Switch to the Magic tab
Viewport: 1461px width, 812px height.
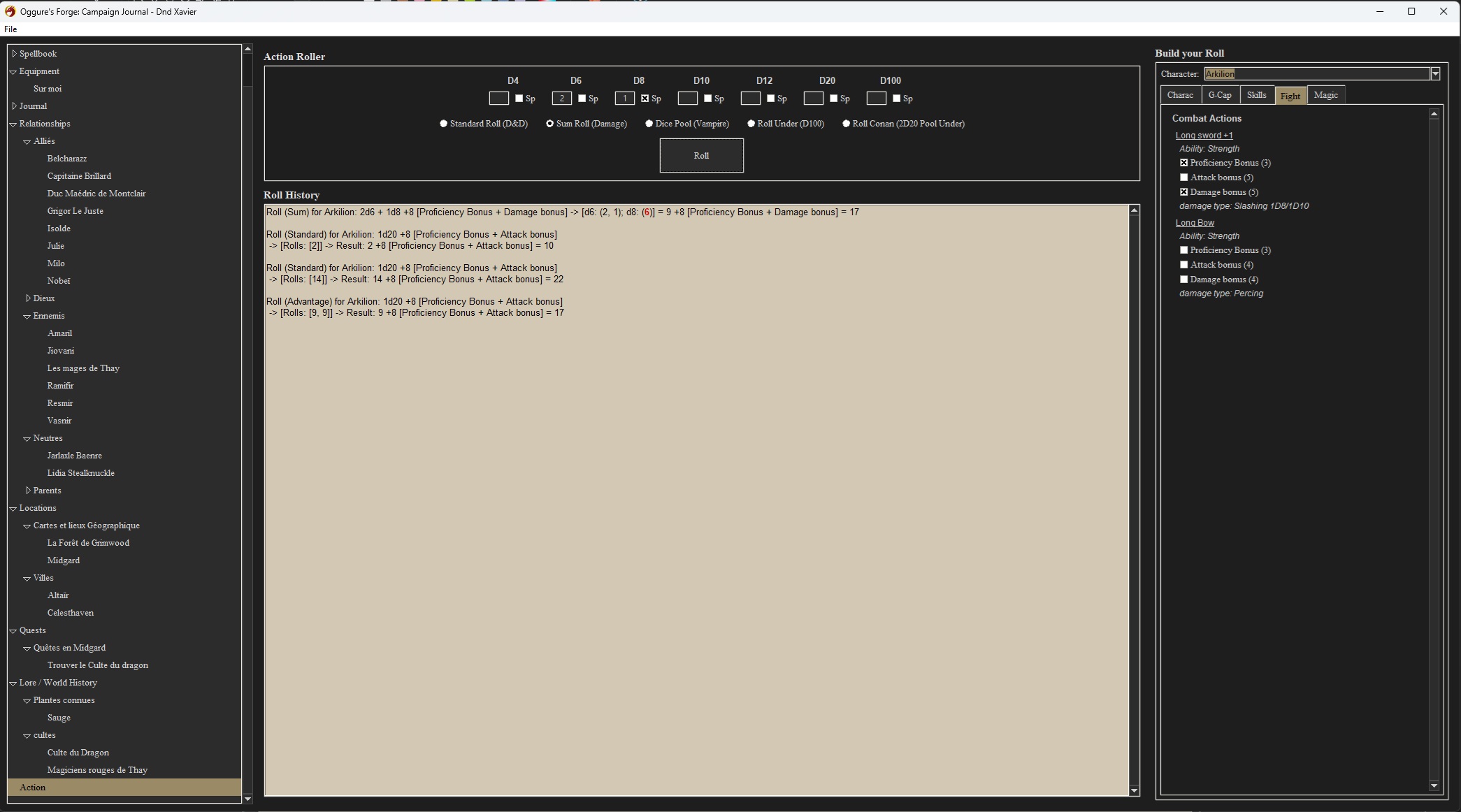[1325, 95]
